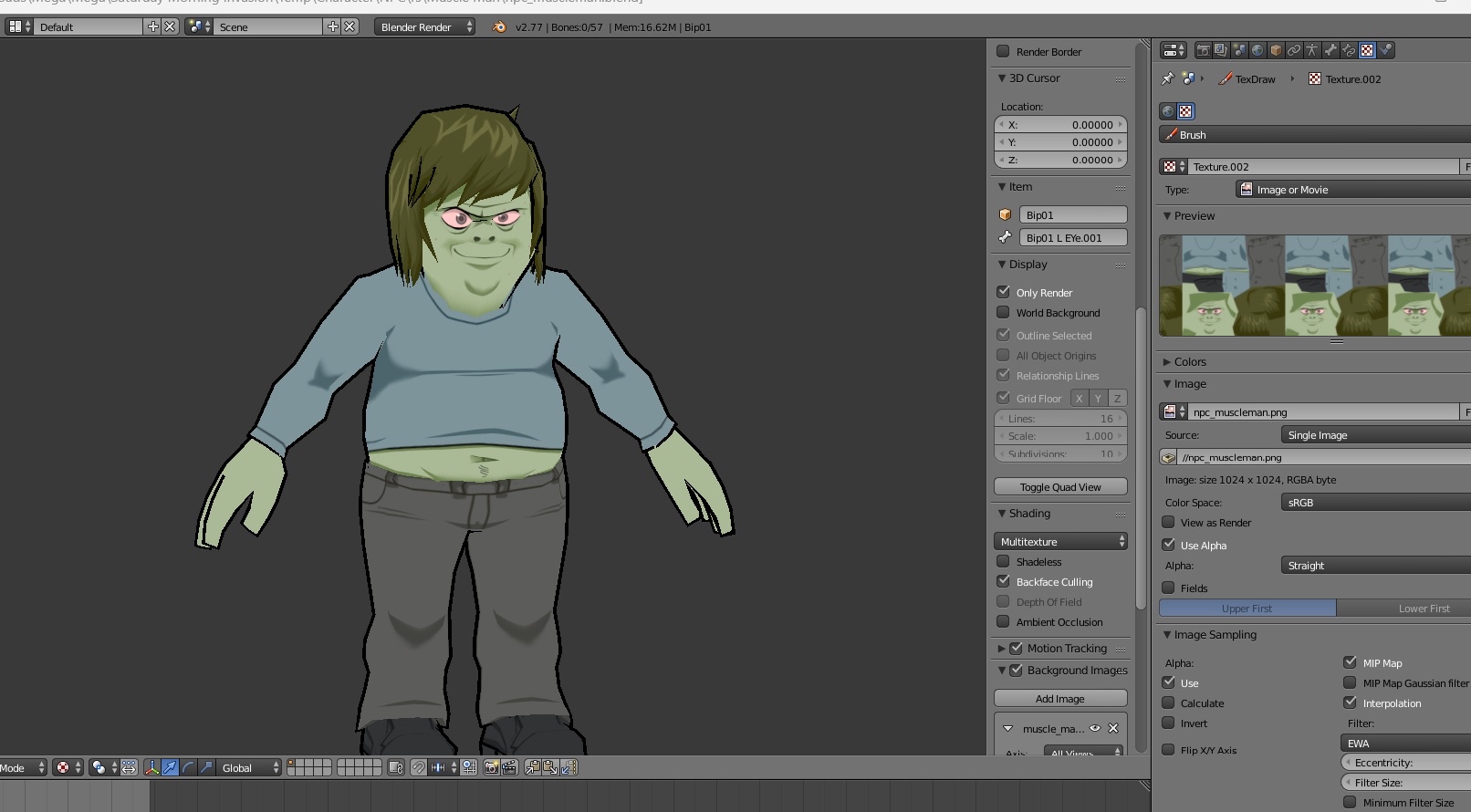Image resolution: width=1471 pixels, height=812 pixels.
Task: Enable the Fields checkbox
Action: tap(1168, 588)
